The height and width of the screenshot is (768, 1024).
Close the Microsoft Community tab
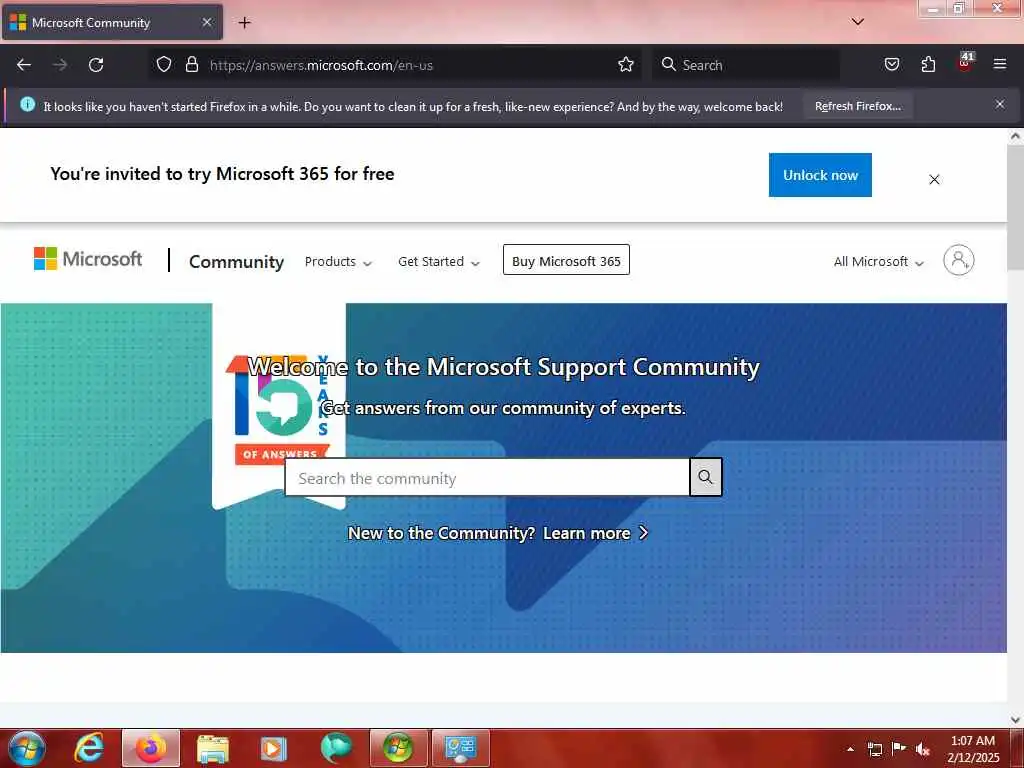click(x=207, y=22)
